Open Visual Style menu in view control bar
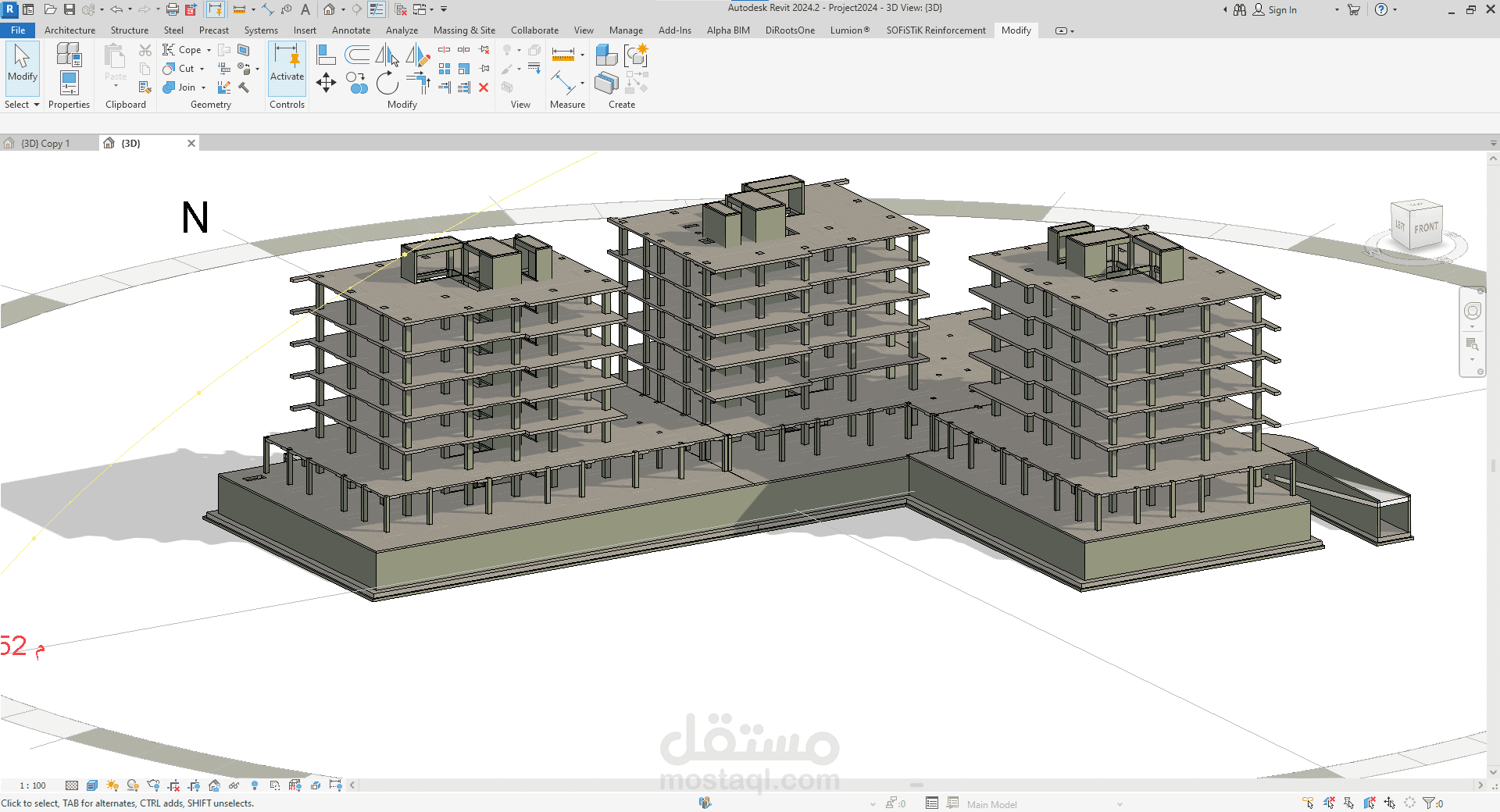Image resolution: width=1500 pixels, height=812 pixels. click(x=92, y=785)
